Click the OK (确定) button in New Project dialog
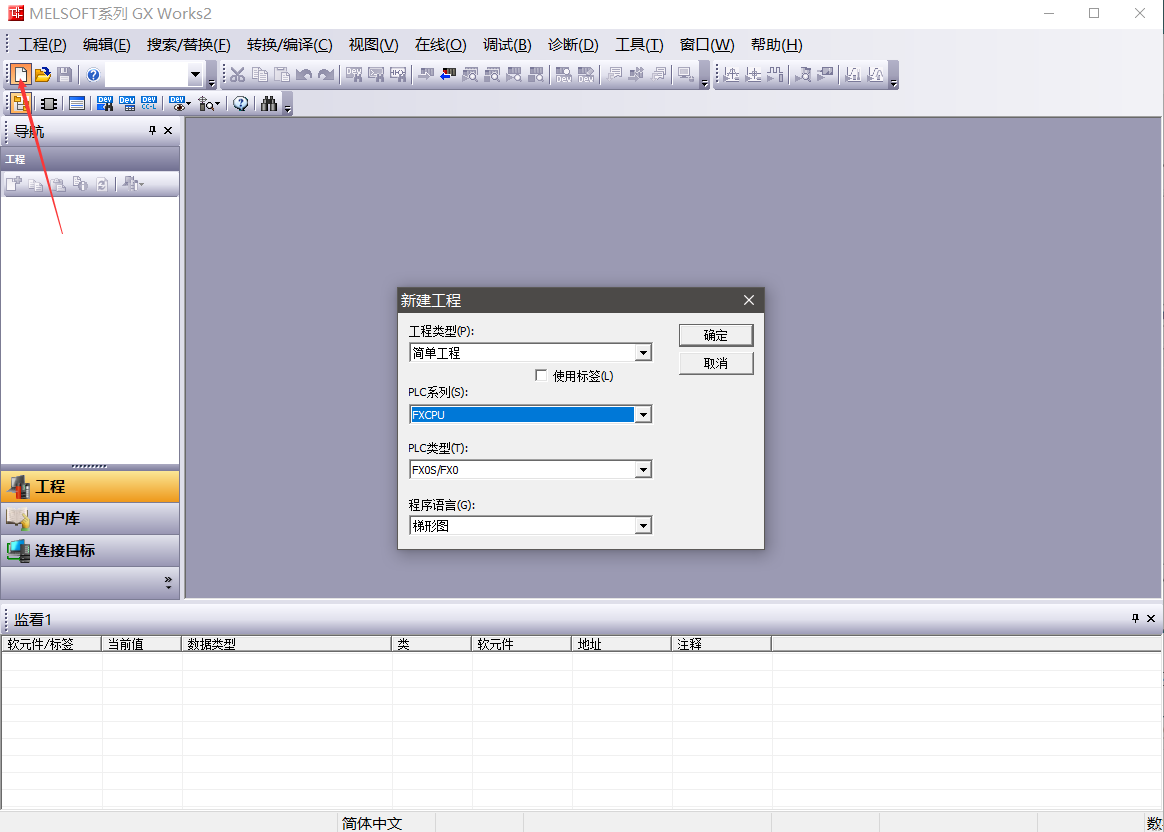The height and width of the screenshot is (832, 1164). click(716, 335)
